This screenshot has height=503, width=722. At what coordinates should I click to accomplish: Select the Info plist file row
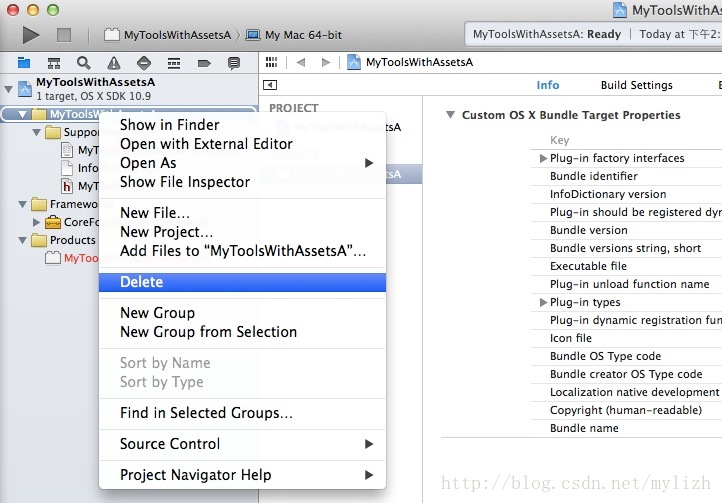coord(80,168)
